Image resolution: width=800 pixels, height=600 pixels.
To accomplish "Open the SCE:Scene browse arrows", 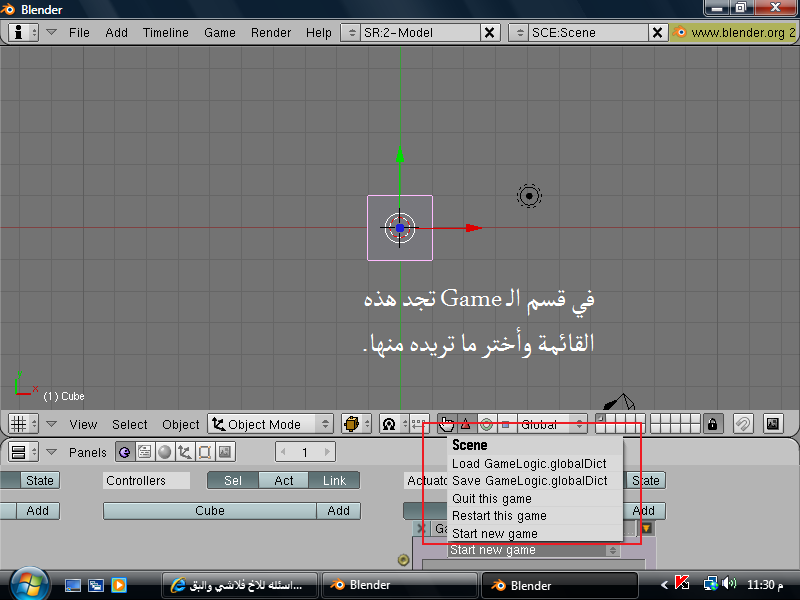I will click(519, 33).
